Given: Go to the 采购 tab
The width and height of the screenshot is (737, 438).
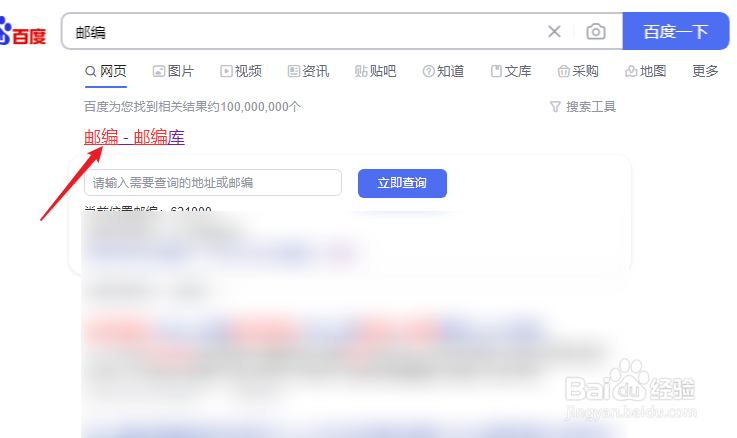Looking at the screenshot, I should tap(578, 71).
